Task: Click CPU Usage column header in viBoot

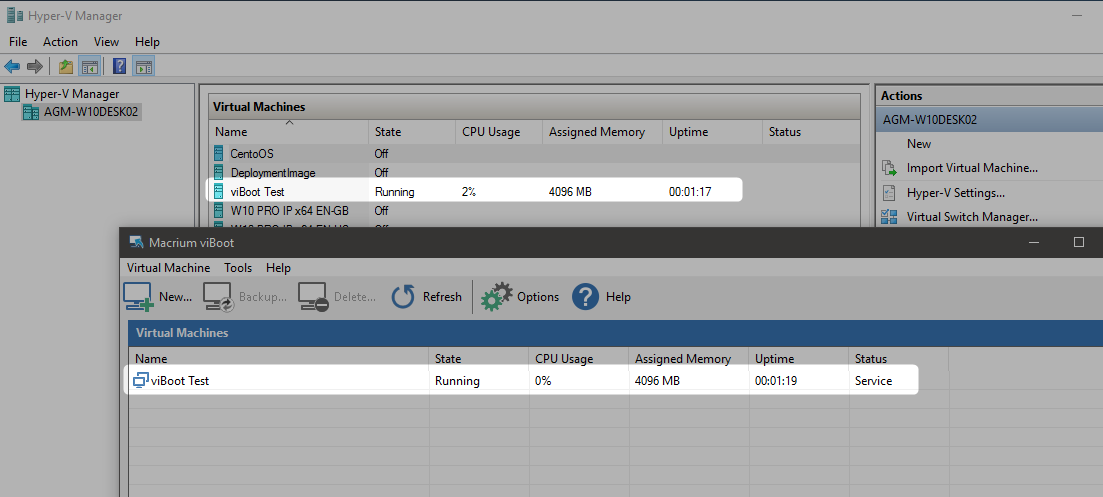Action: point(579,359)
